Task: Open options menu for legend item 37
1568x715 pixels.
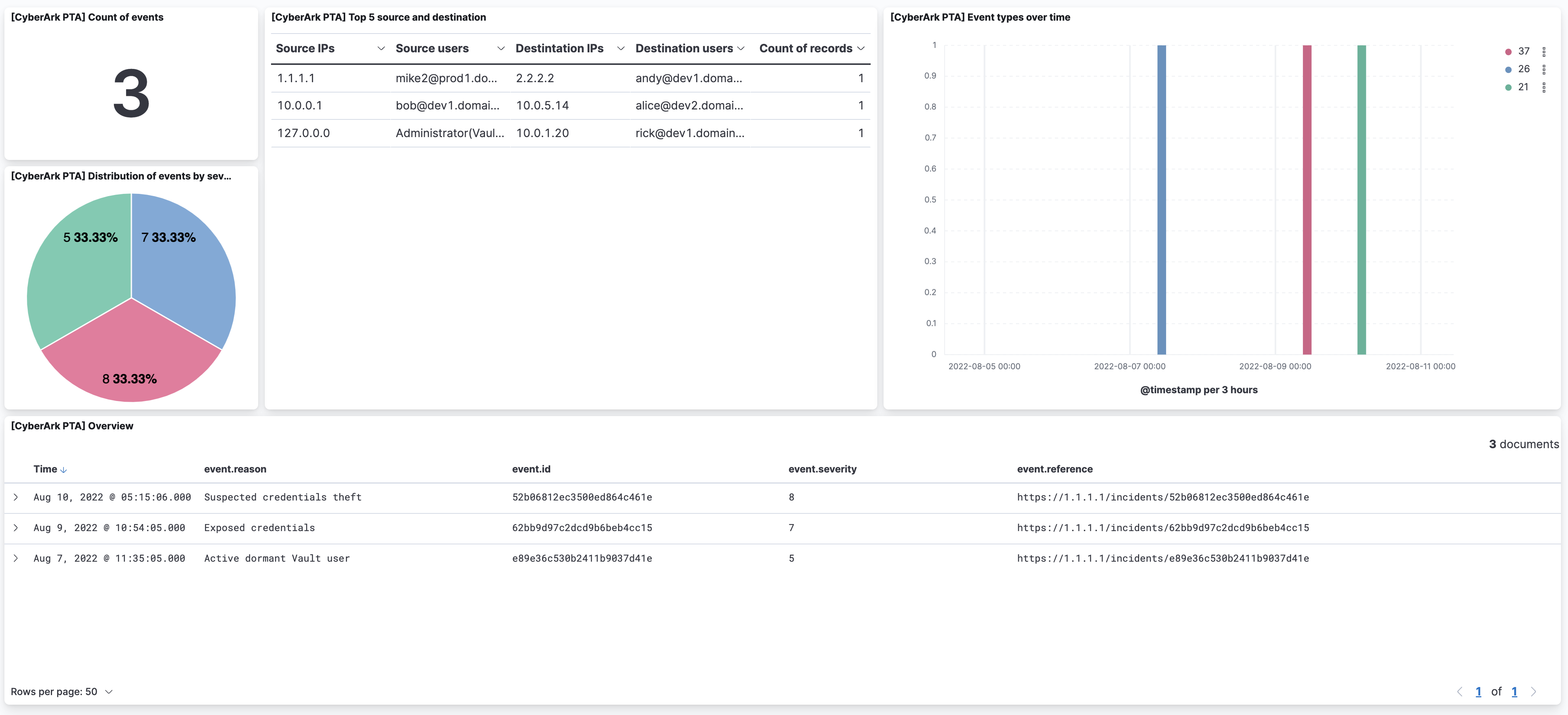Action: (x=1544, y=52)
